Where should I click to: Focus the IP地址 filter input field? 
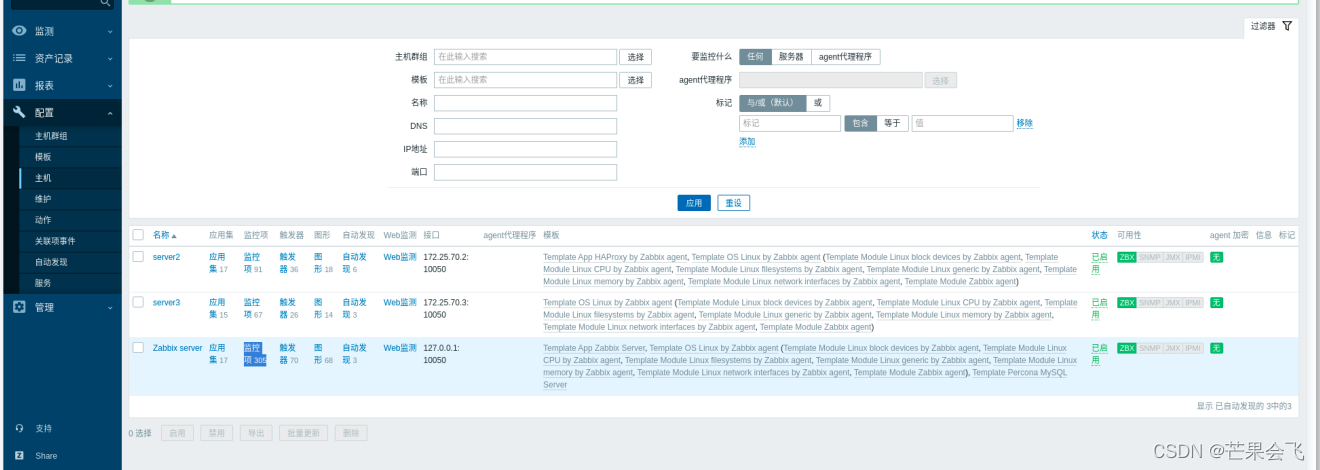tap(525, 149)
